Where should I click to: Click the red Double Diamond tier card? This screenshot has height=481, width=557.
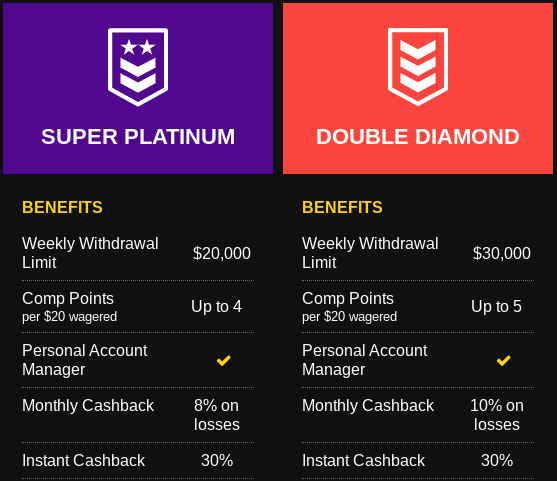coord(418,88)
